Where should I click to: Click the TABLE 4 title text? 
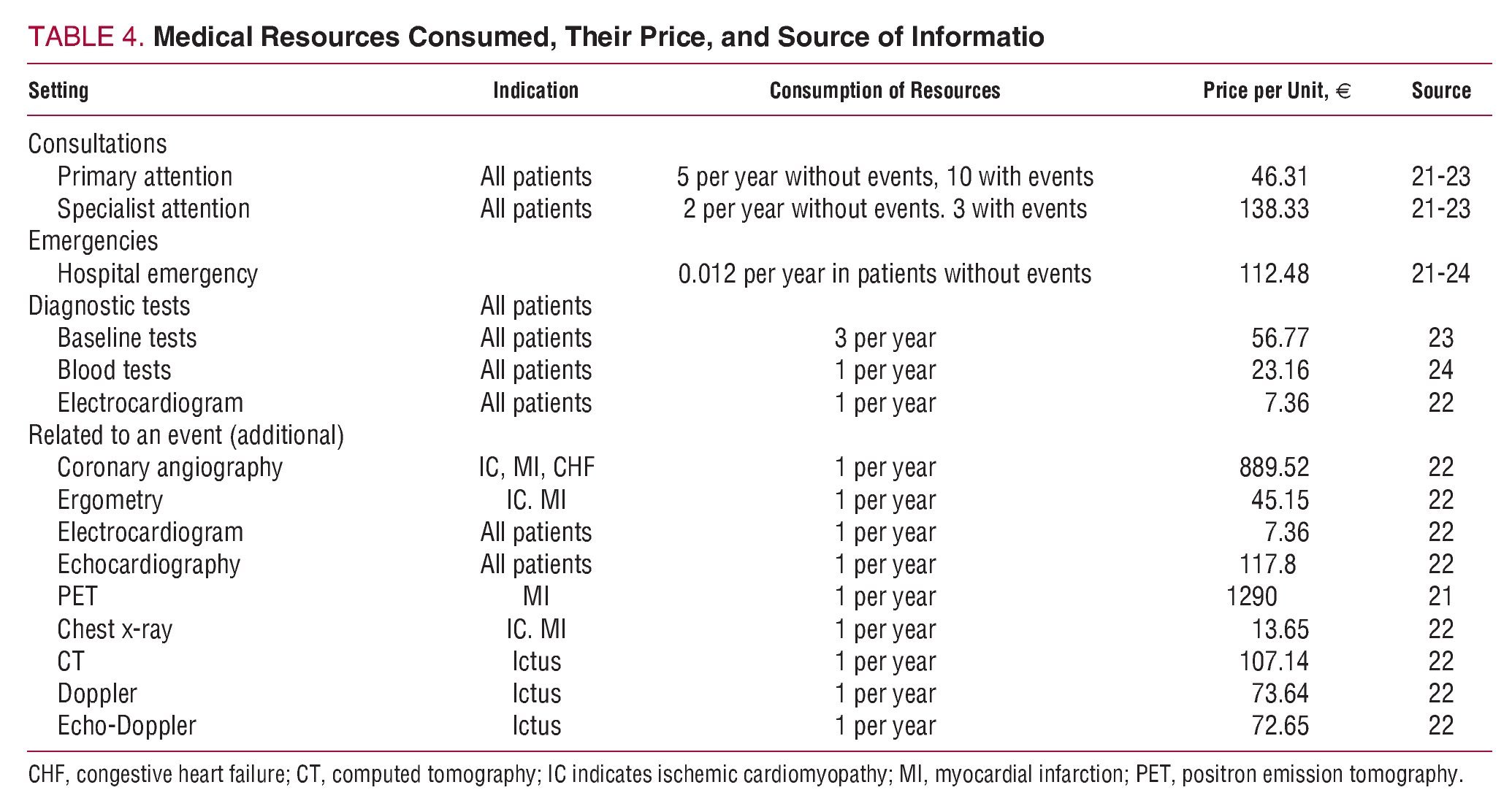[535, 37]
